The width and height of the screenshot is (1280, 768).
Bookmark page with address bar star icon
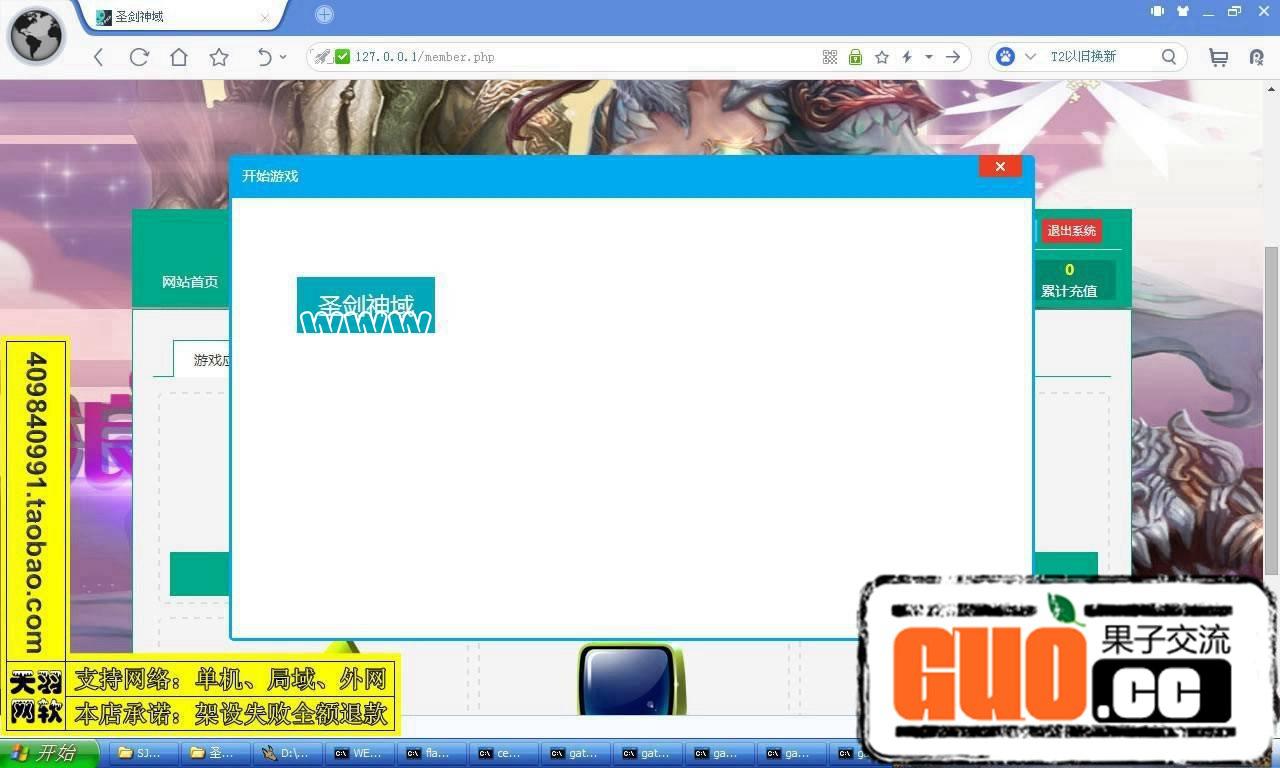[882, 57]
